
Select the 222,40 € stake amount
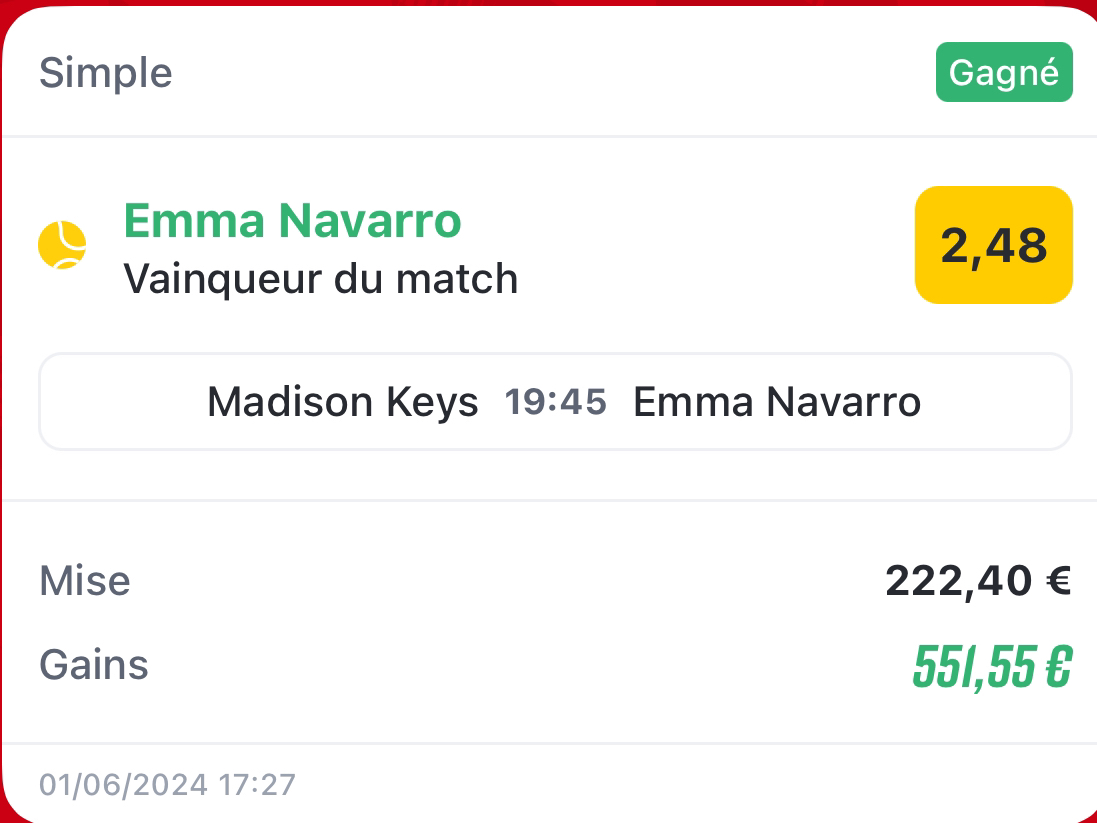[x=978, y=581]
